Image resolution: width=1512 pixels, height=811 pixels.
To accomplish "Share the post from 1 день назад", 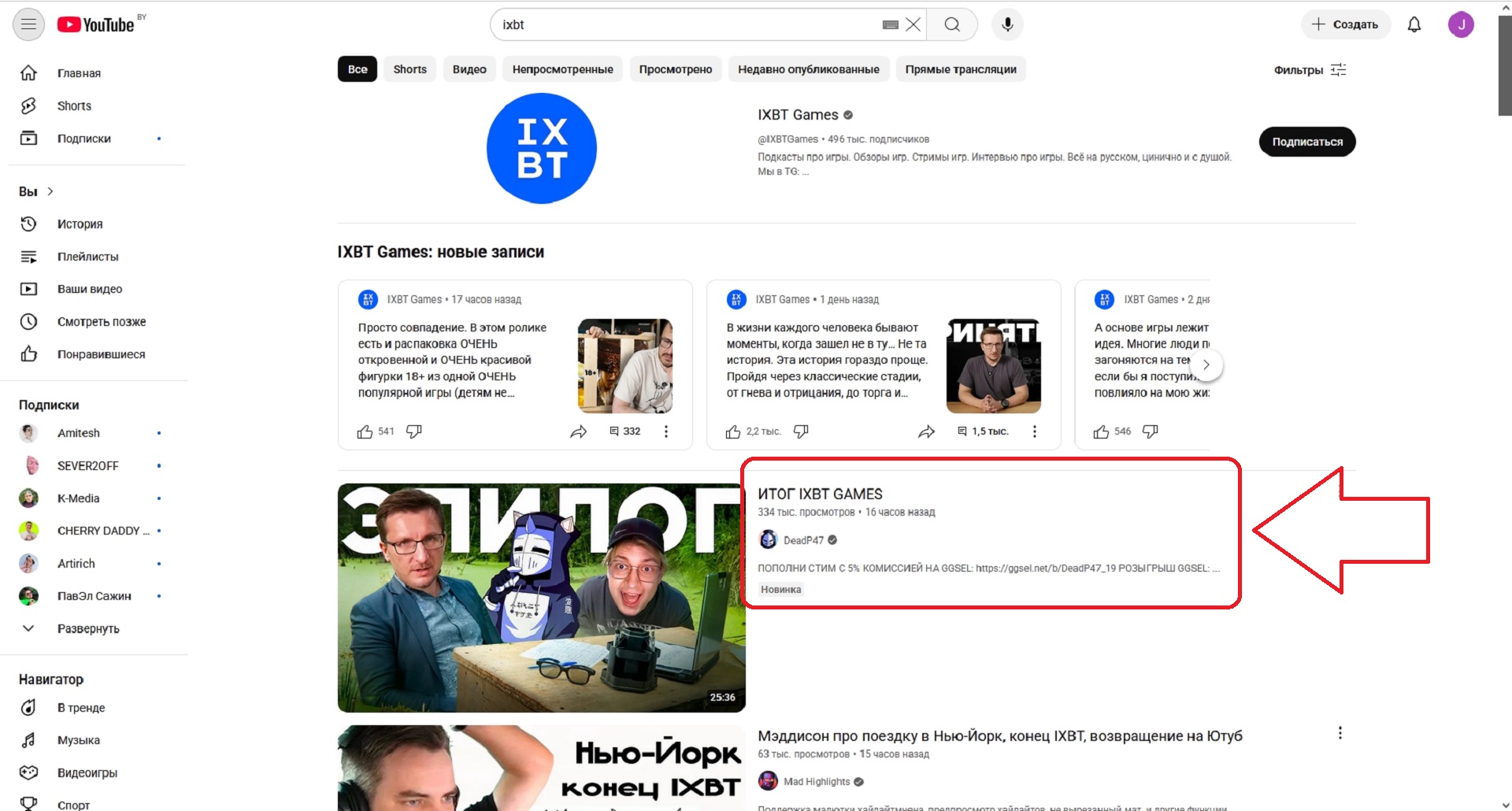I will (x=927, y=431).
